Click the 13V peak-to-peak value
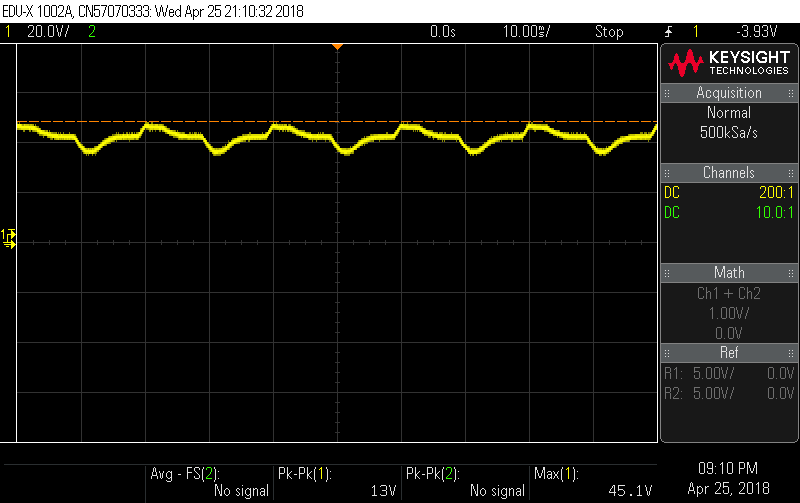The image size is (800, 503). point(383,491)
